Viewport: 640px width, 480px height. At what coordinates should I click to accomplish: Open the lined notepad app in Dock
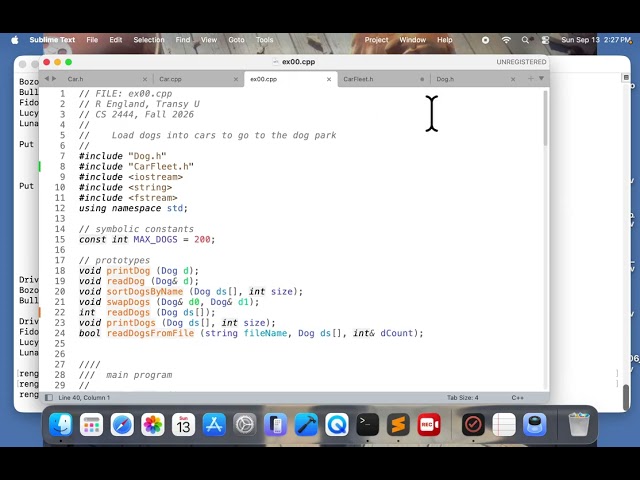point(504,425)
